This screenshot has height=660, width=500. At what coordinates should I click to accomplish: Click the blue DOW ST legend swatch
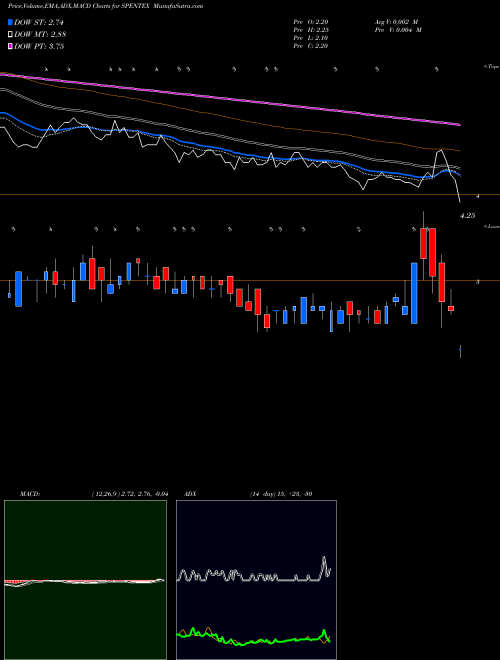coord(10,23)
